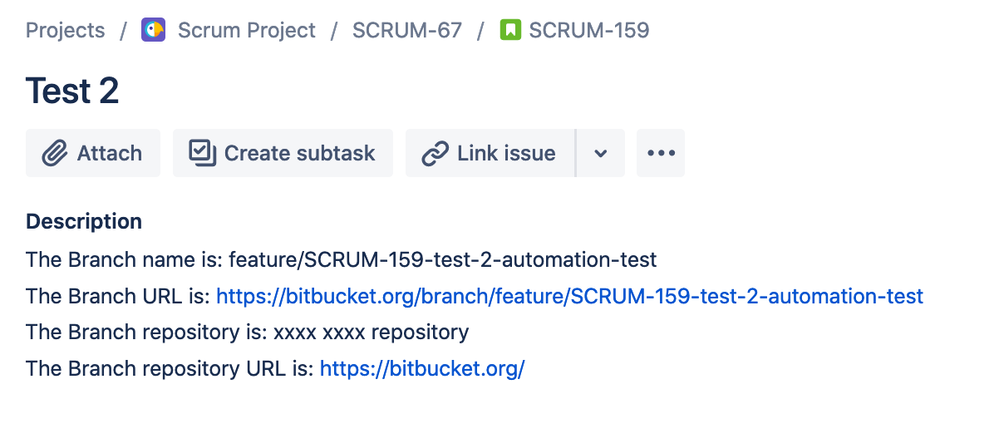
Task: Click the chain Link issue icon
Action: pos(435,154)
